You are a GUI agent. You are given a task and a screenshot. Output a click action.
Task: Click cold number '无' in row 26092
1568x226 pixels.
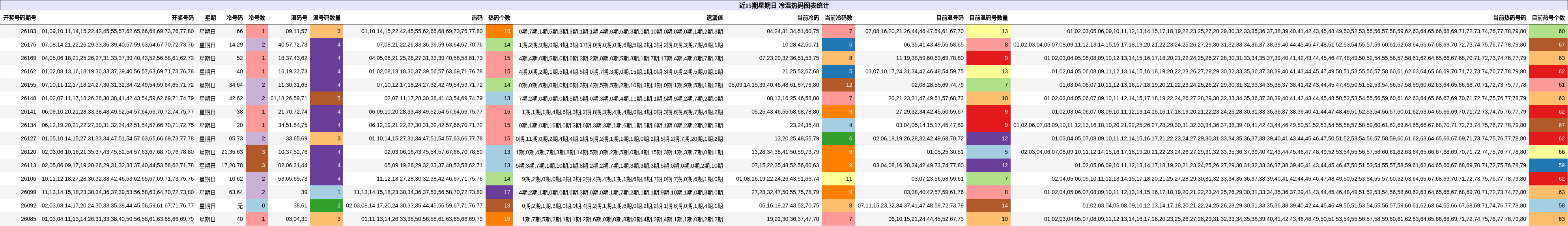(x=240, y=205)
